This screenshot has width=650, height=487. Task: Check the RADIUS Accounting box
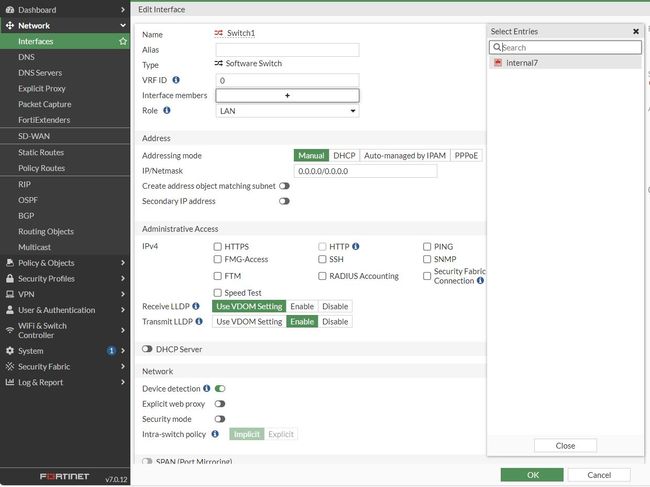pyautogui.click(x=322, y=276)
